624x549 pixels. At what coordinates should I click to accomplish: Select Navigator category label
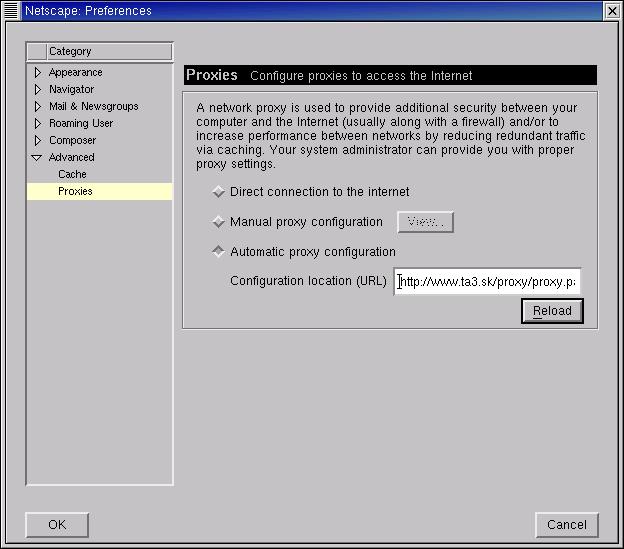click(x=72, y=90)
